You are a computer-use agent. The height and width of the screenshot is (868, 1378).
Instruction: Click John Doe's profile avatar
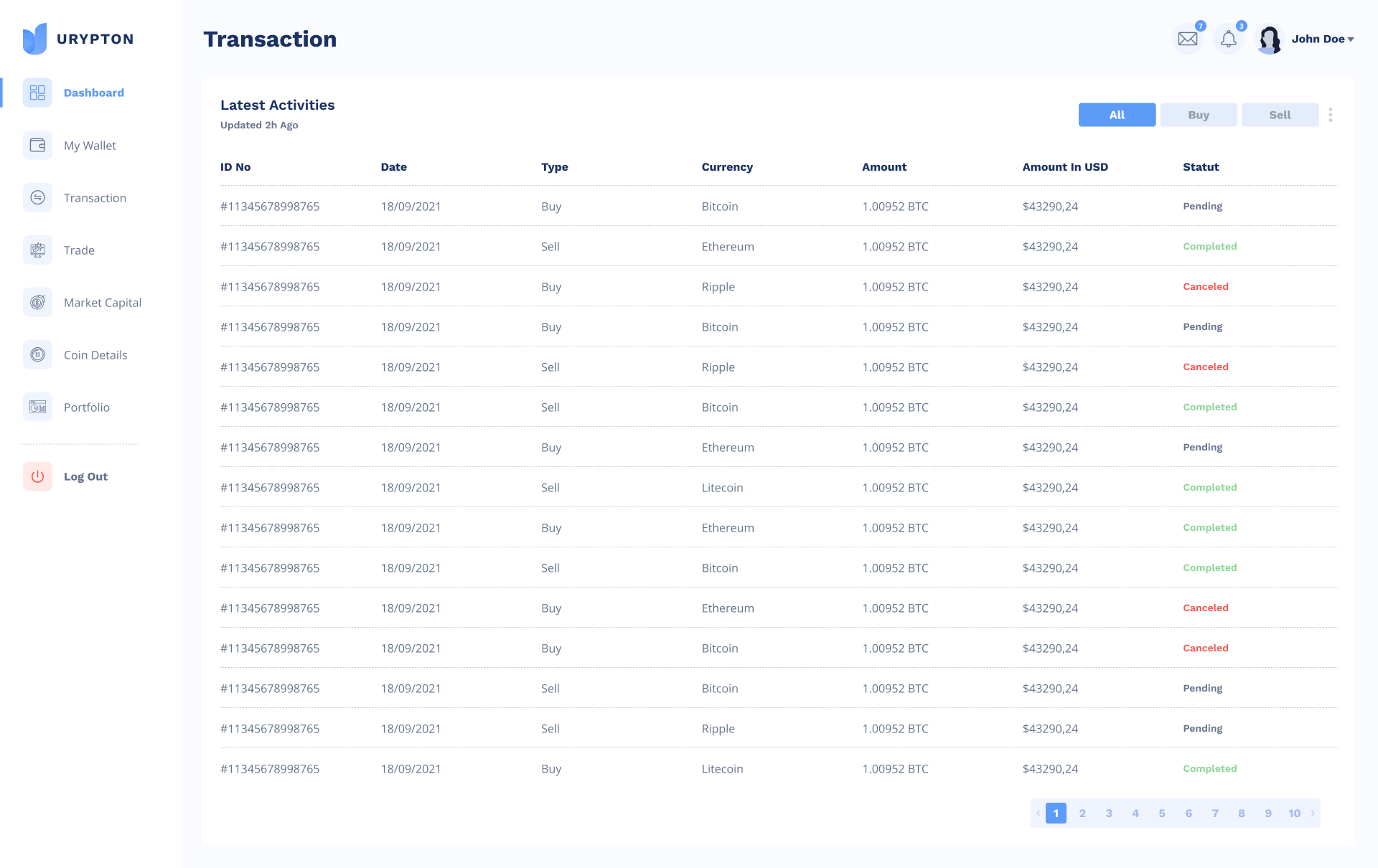[1269, 39]
